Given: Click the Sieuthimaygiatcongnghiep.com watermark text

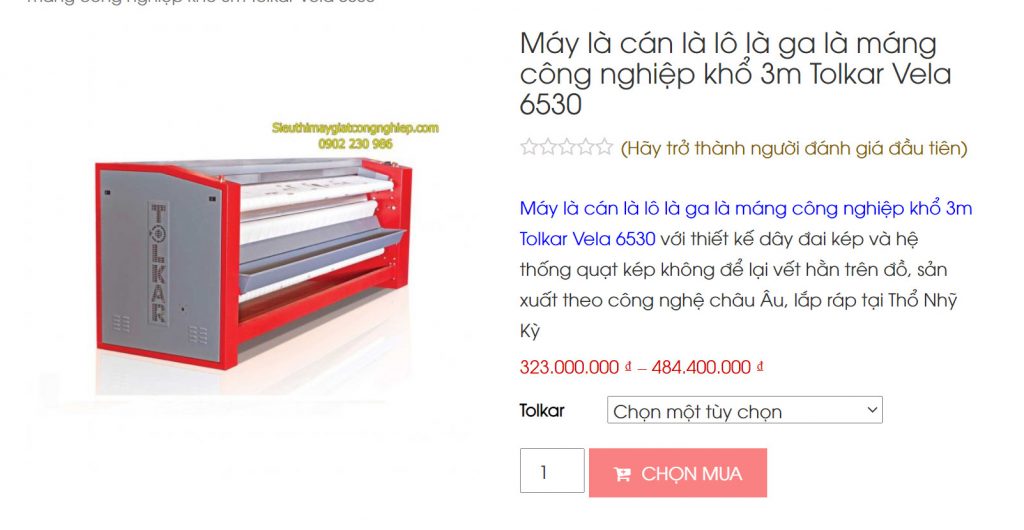Looking at the screenshot, I should point(355,128).
